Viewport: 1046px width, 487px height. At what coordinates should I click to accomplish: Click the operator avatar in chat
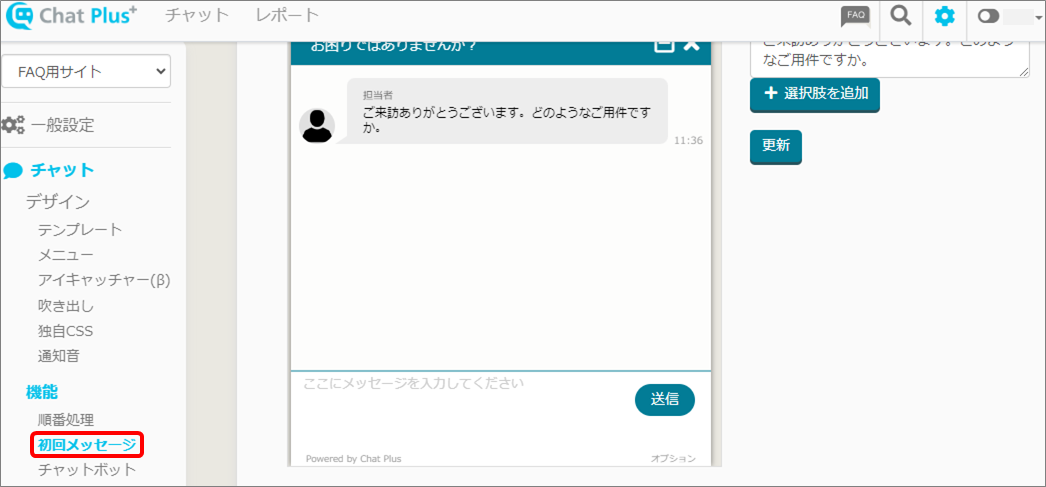click(317, 125)
